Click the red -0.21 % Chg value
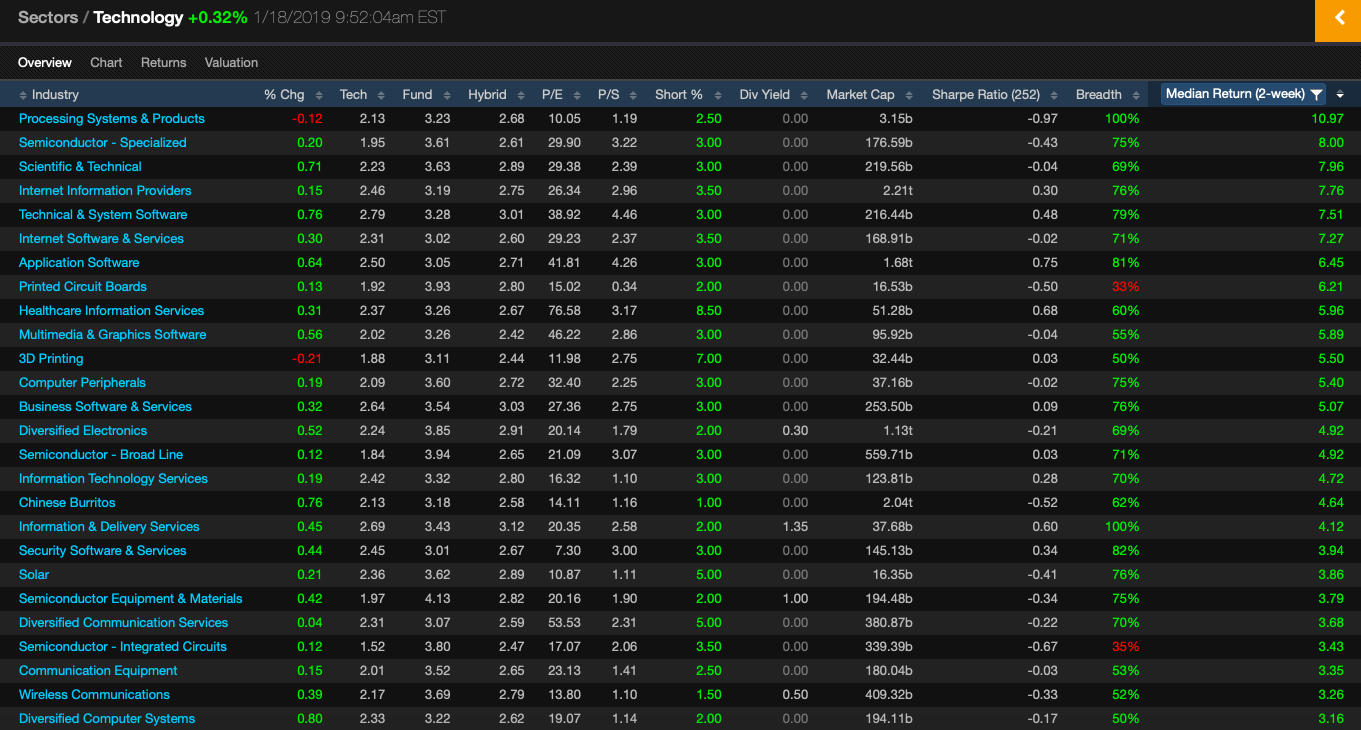The height and width of the screenshot is (730, 1361). tap(307, 358)
